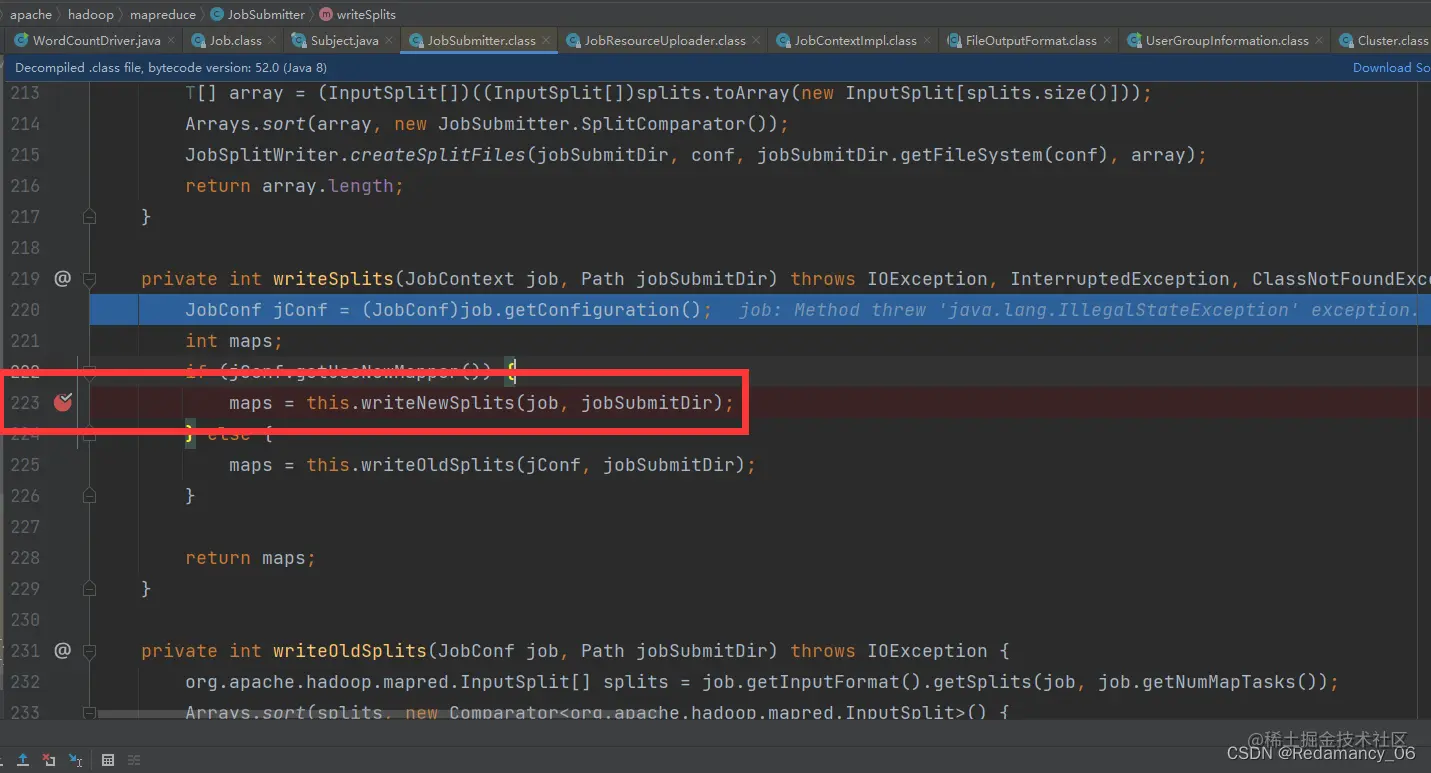Click 'writeSplits' method name on line 219
The image size is (1431, 773).
coord(333,279)
